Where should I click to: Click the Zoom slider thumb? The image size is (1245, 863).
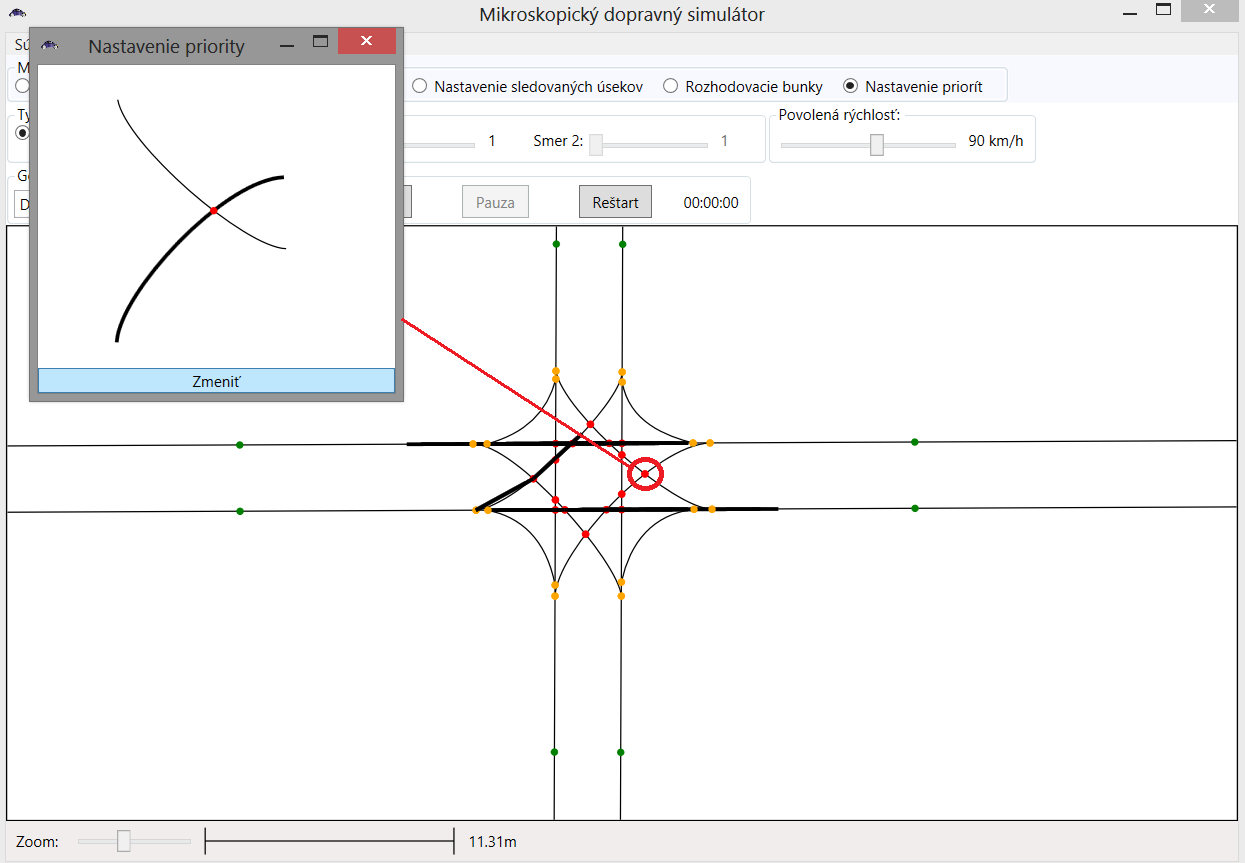tap(124, 841)
